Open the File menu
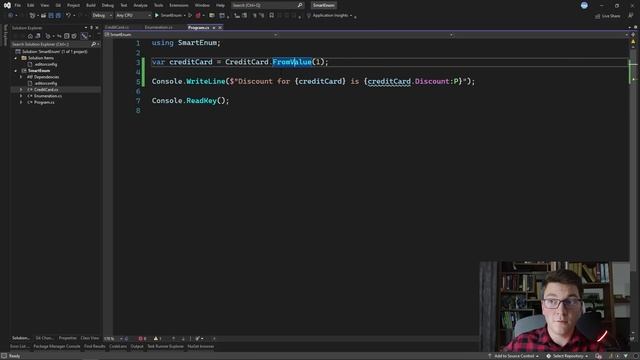 pos(18,5)
